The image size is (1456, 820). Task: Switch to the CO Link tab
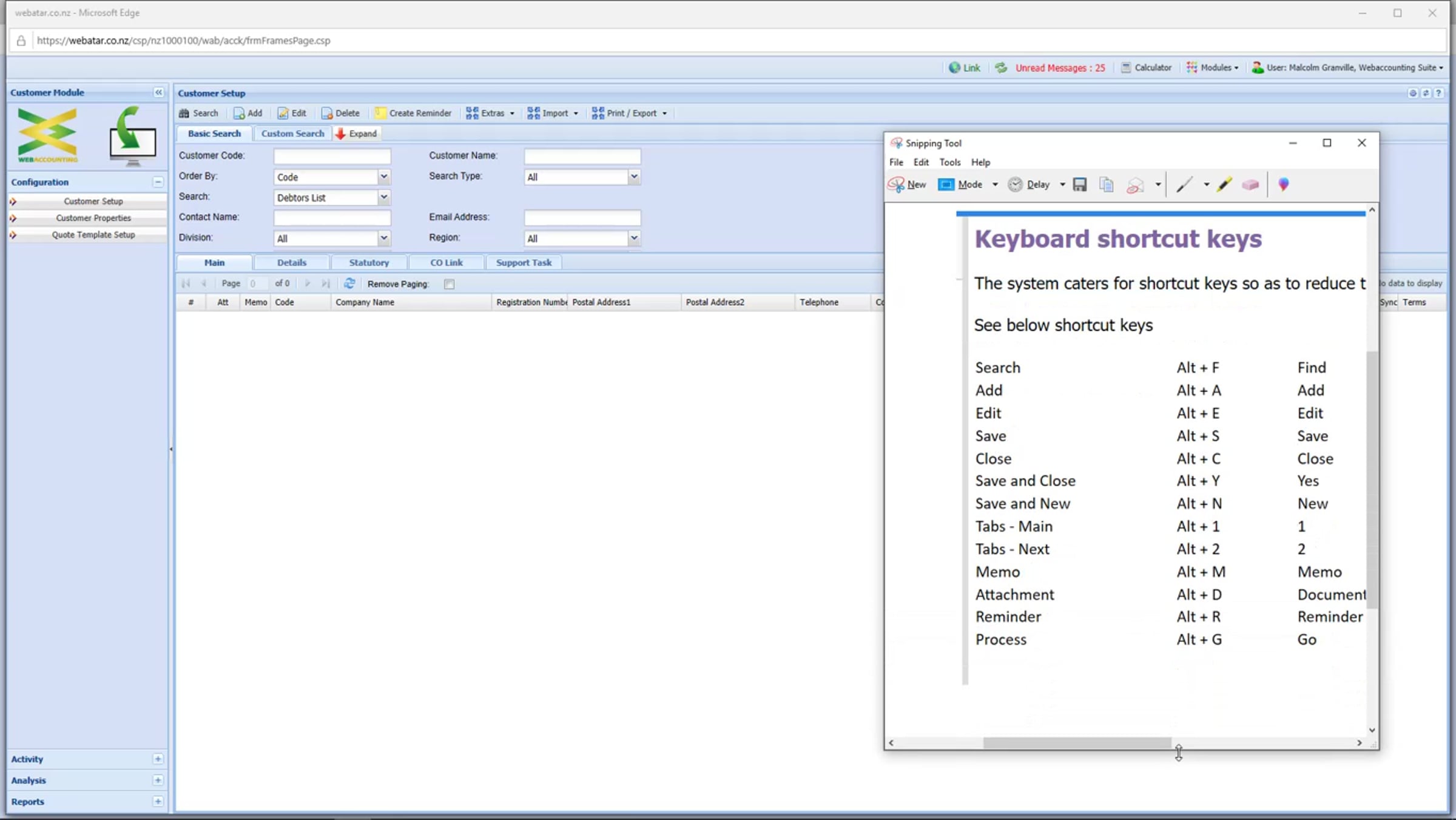(447, 263)
